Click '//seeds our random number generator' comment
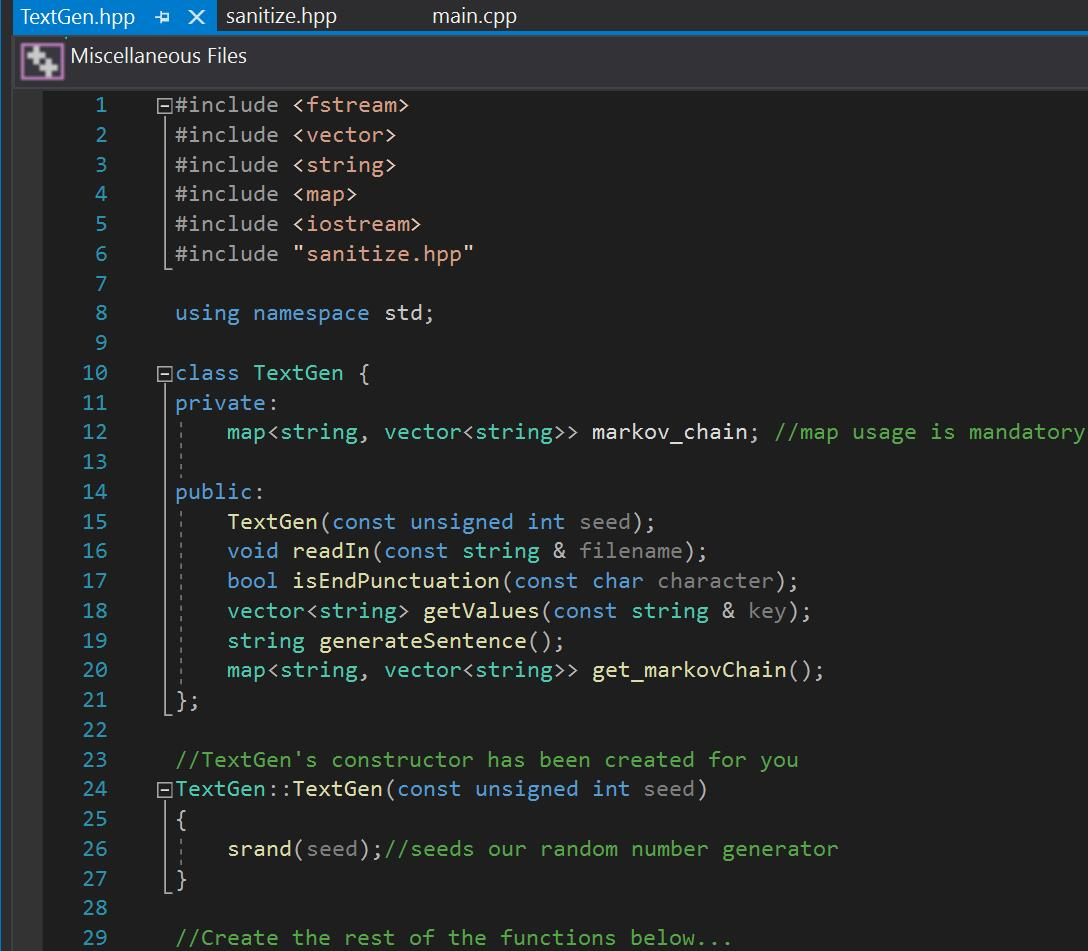 pyautogui.click(x=611, y=849)
